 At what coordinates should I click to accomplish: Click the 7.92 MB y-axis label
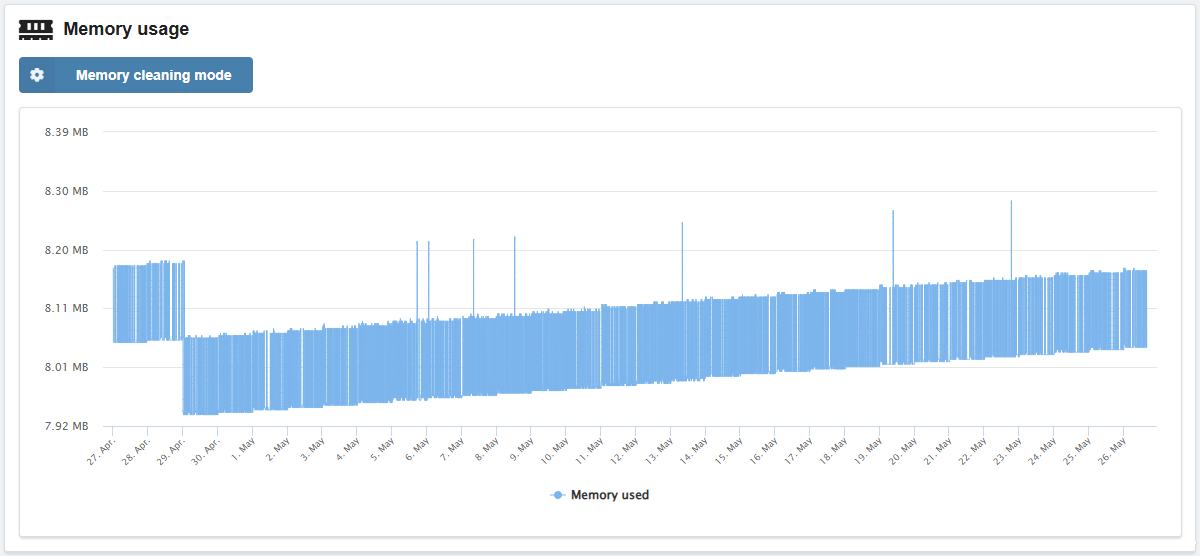click(x=66, y=426)
